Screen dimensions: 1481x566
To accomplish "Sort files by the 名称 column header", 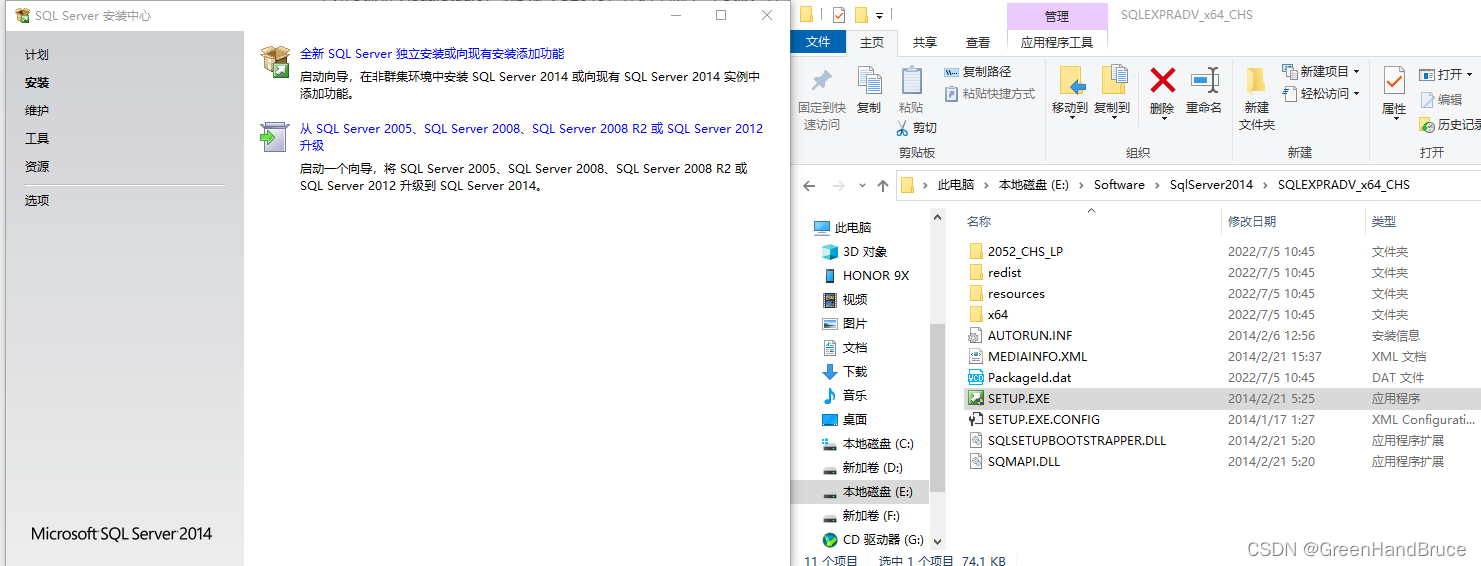I will [x=979, y=222].
